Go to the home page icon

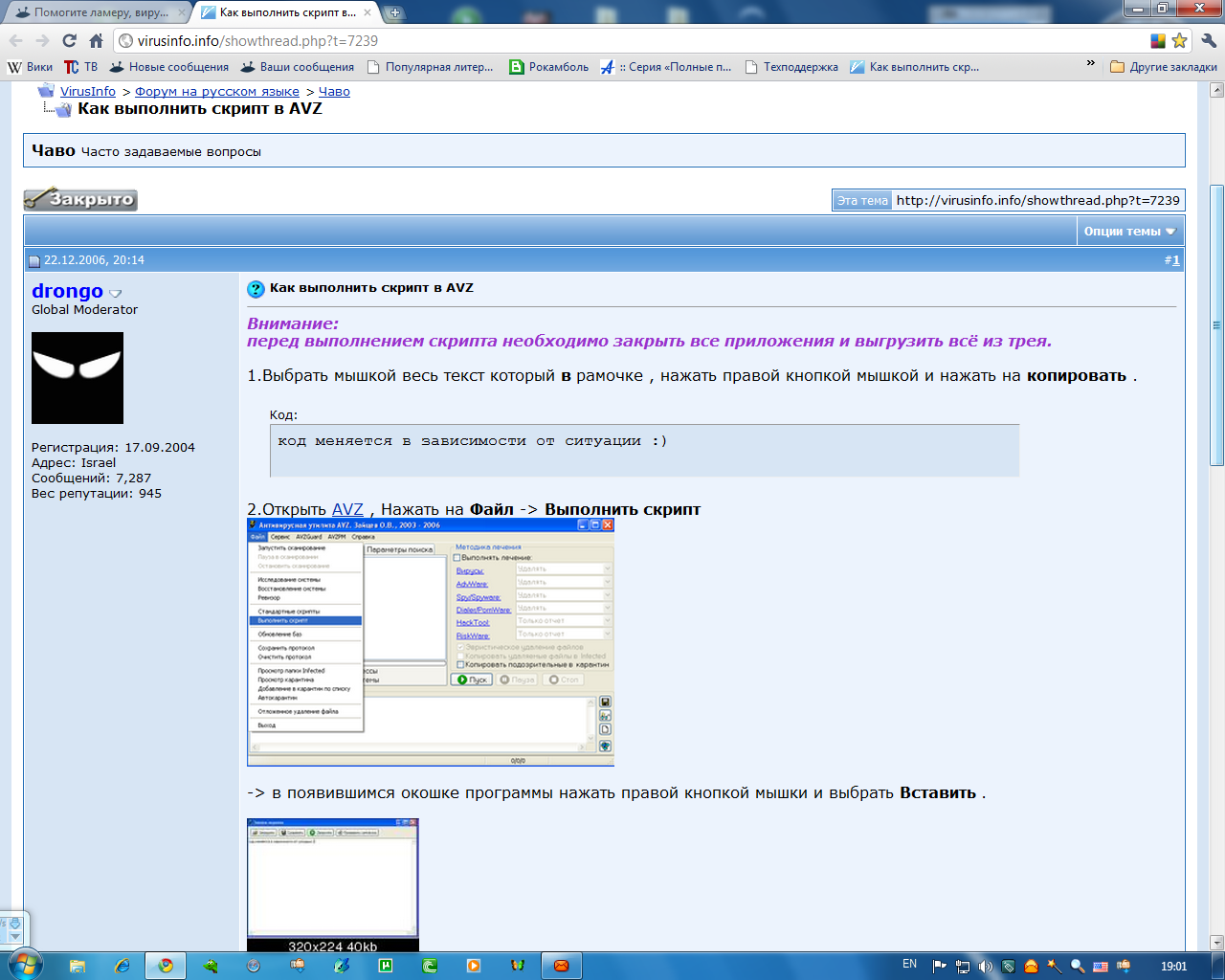96,40
